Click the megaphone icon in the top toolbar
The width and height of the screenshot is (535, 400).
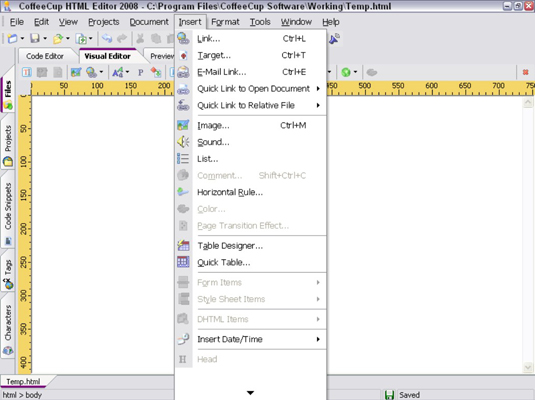pyautogui.click(x=334, y=38)
